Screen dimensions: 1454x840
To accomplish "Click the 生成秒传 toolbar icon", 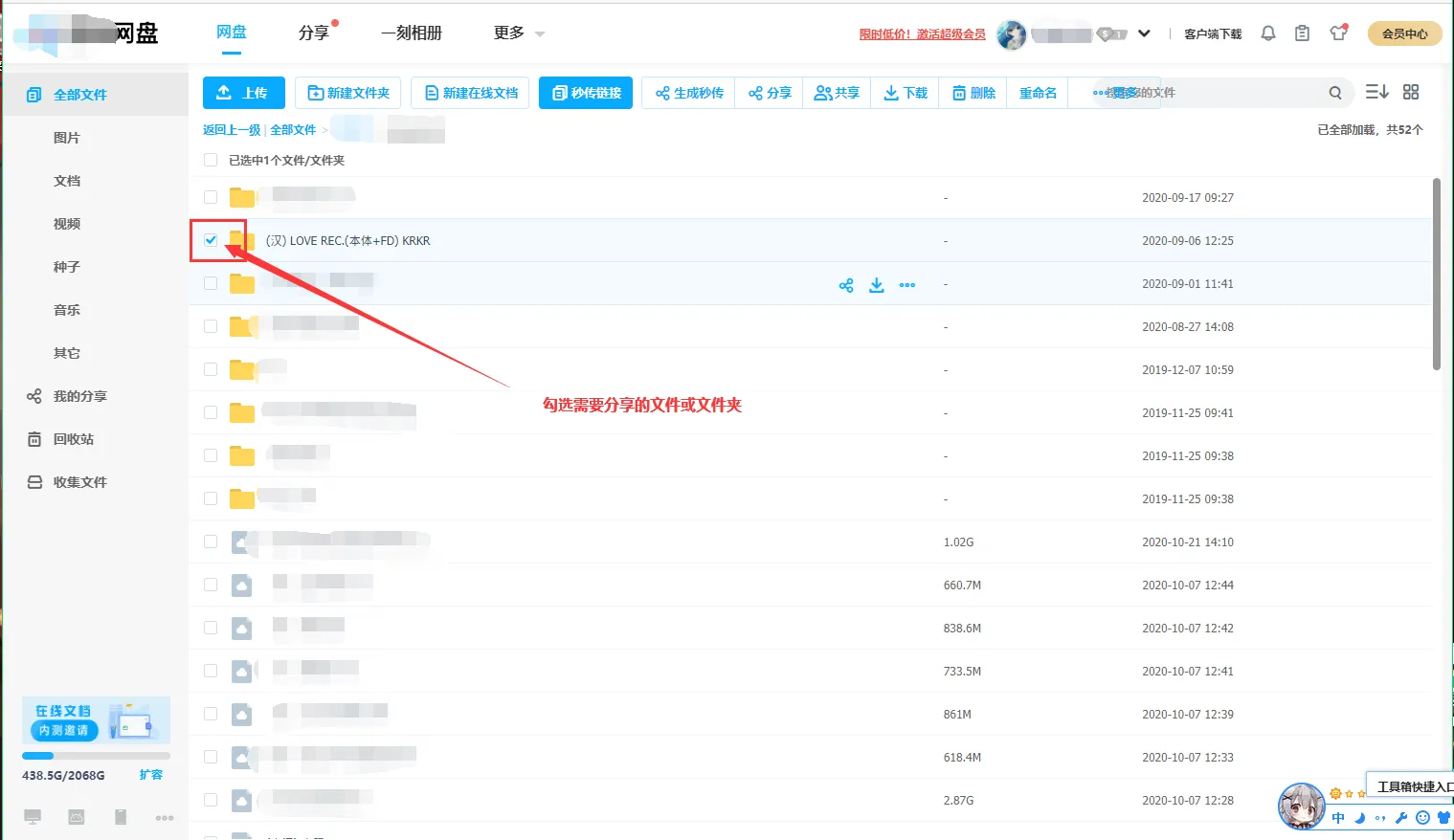I will point(687,92).
